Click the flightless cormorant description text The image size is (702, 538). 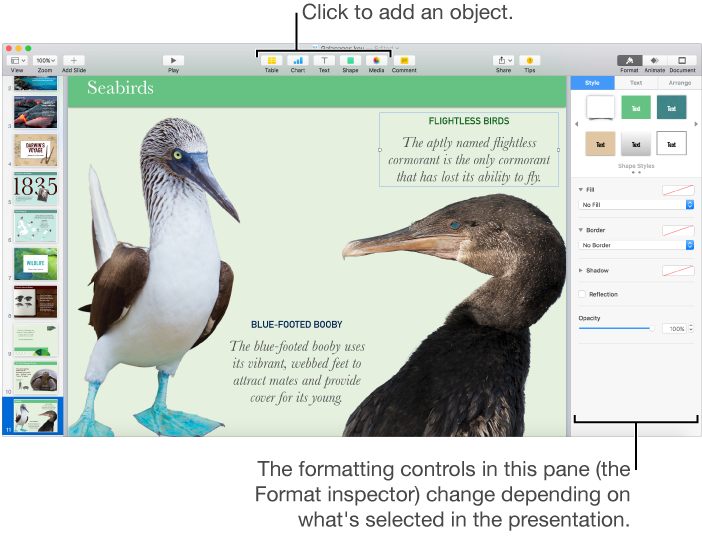(x=469, y=160)
